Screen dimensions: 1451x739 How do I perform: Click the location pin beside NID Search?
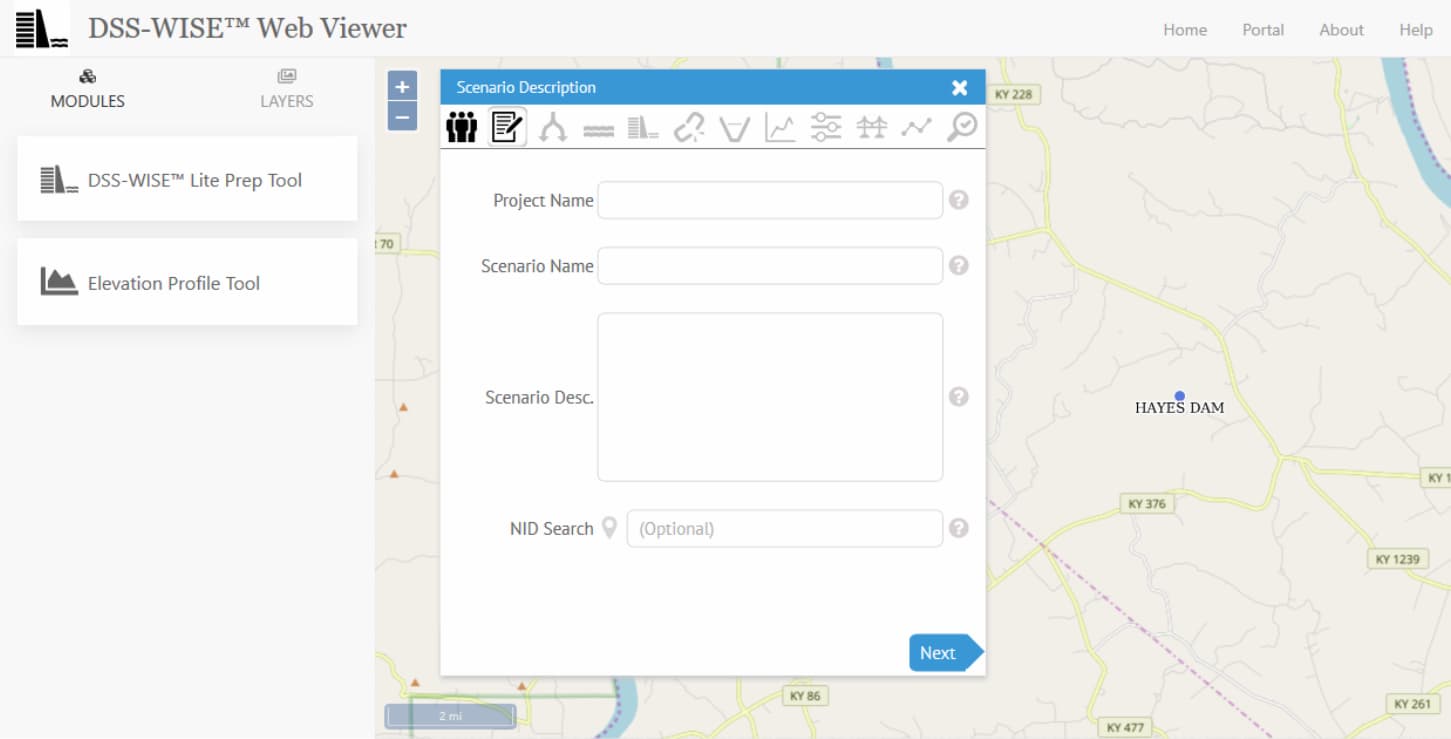(x=610, y=528)
